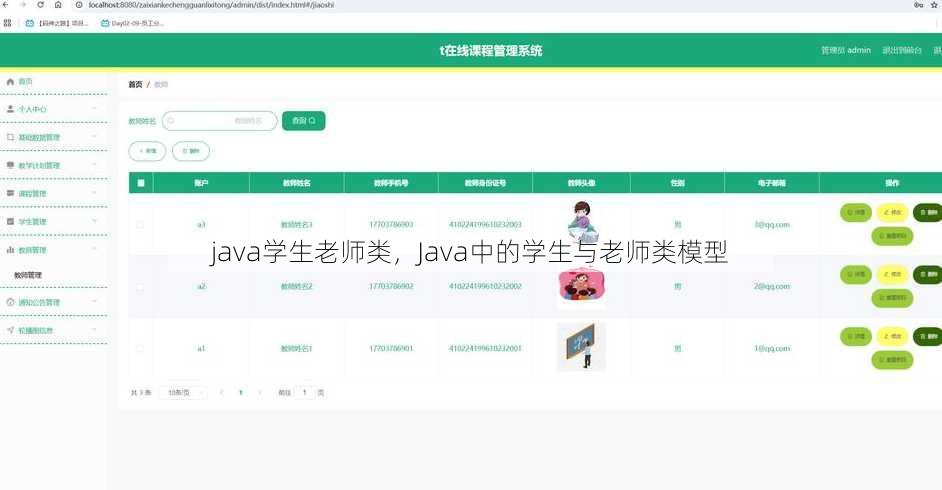
Task: Click the next page arrow in pagination
Action: pyautogui.click(x=260, y=393)
